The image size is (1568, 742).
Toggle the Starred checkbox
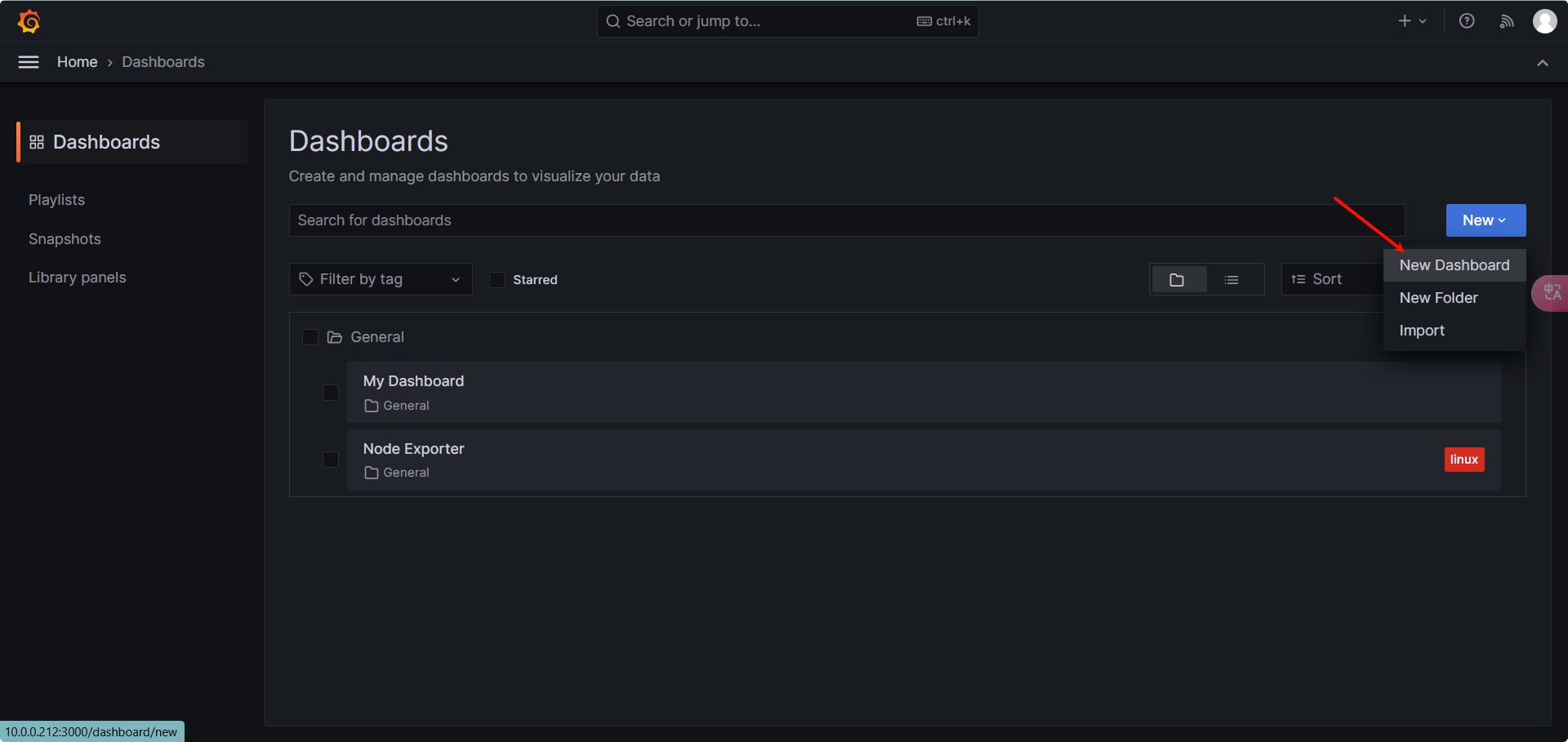coord(497,280)
